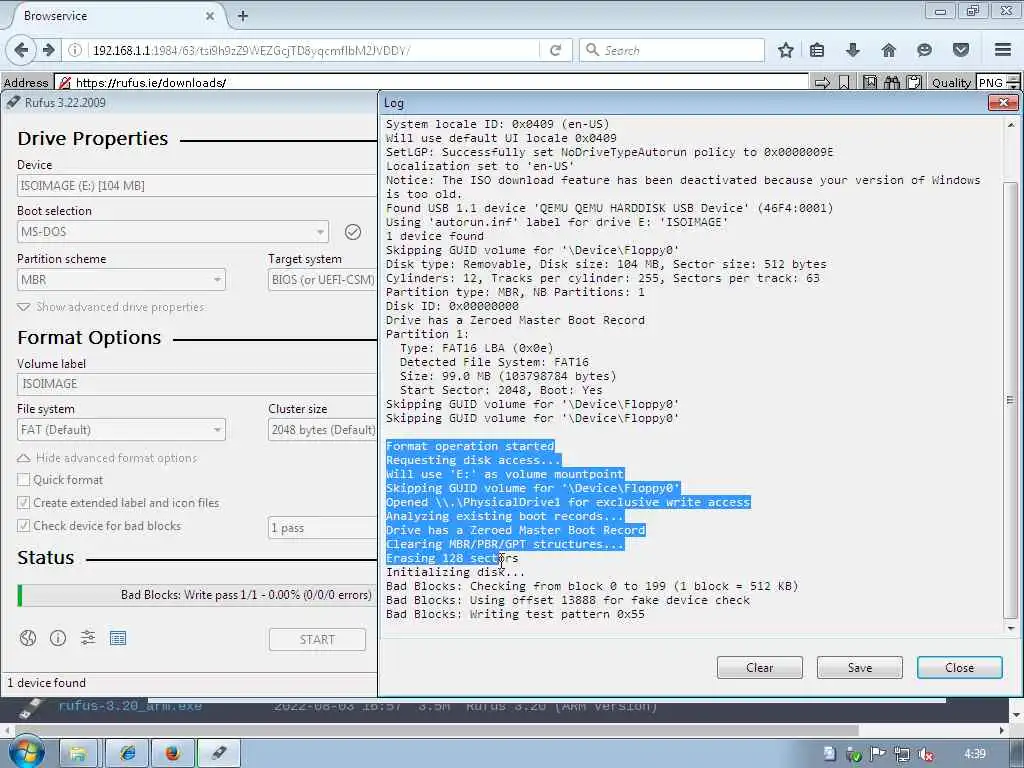Image resolution: width=1024 pixels, height=768 pixels.
Task: Click the Firefox URL address field
Action: [x=313, y=50]
